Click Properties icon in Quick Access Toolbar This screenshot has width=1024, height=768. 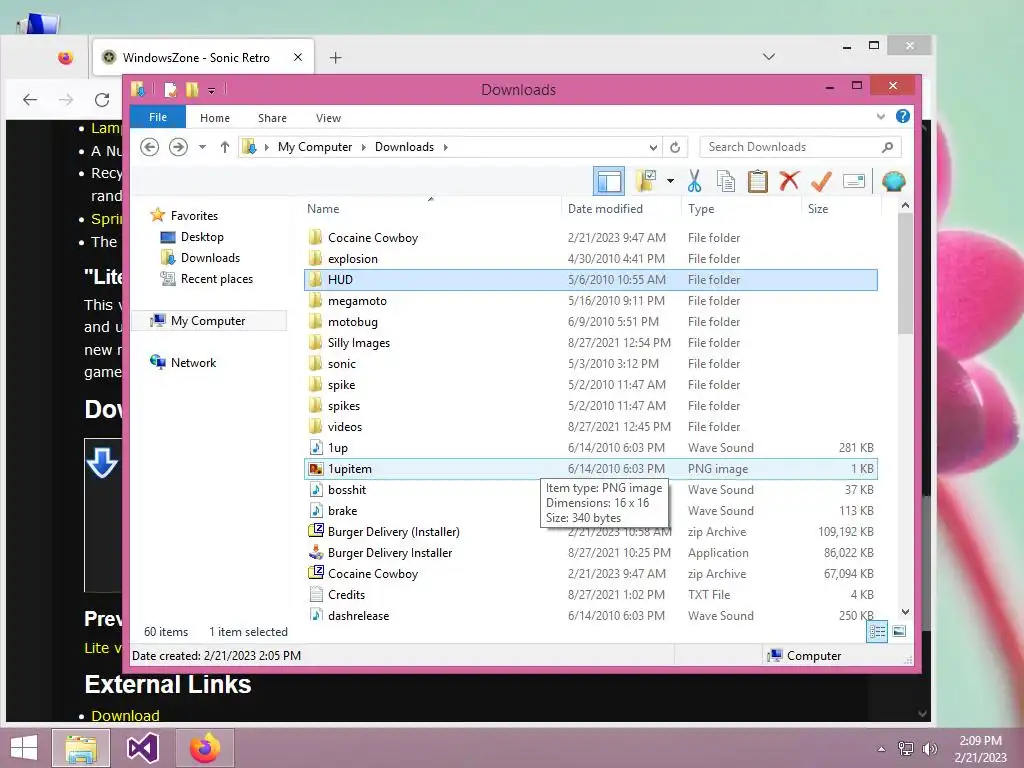[170, 89]
